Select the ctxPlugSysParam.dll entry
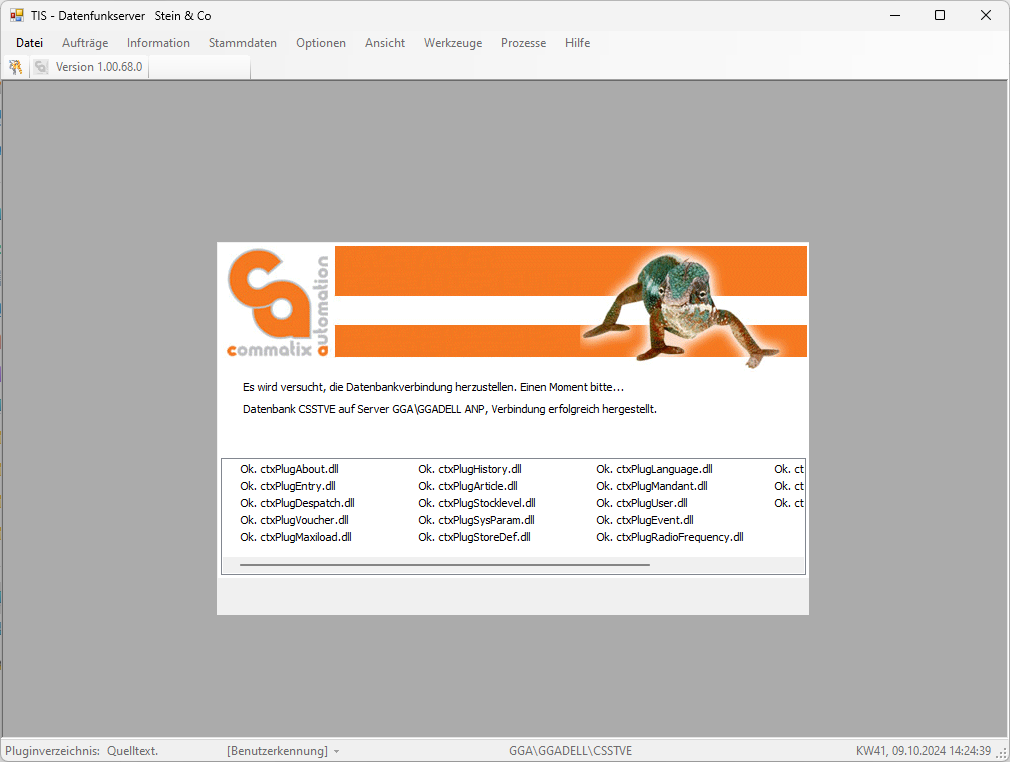The height and width of the screenshot is (762, 1010). tap(477, 520)
